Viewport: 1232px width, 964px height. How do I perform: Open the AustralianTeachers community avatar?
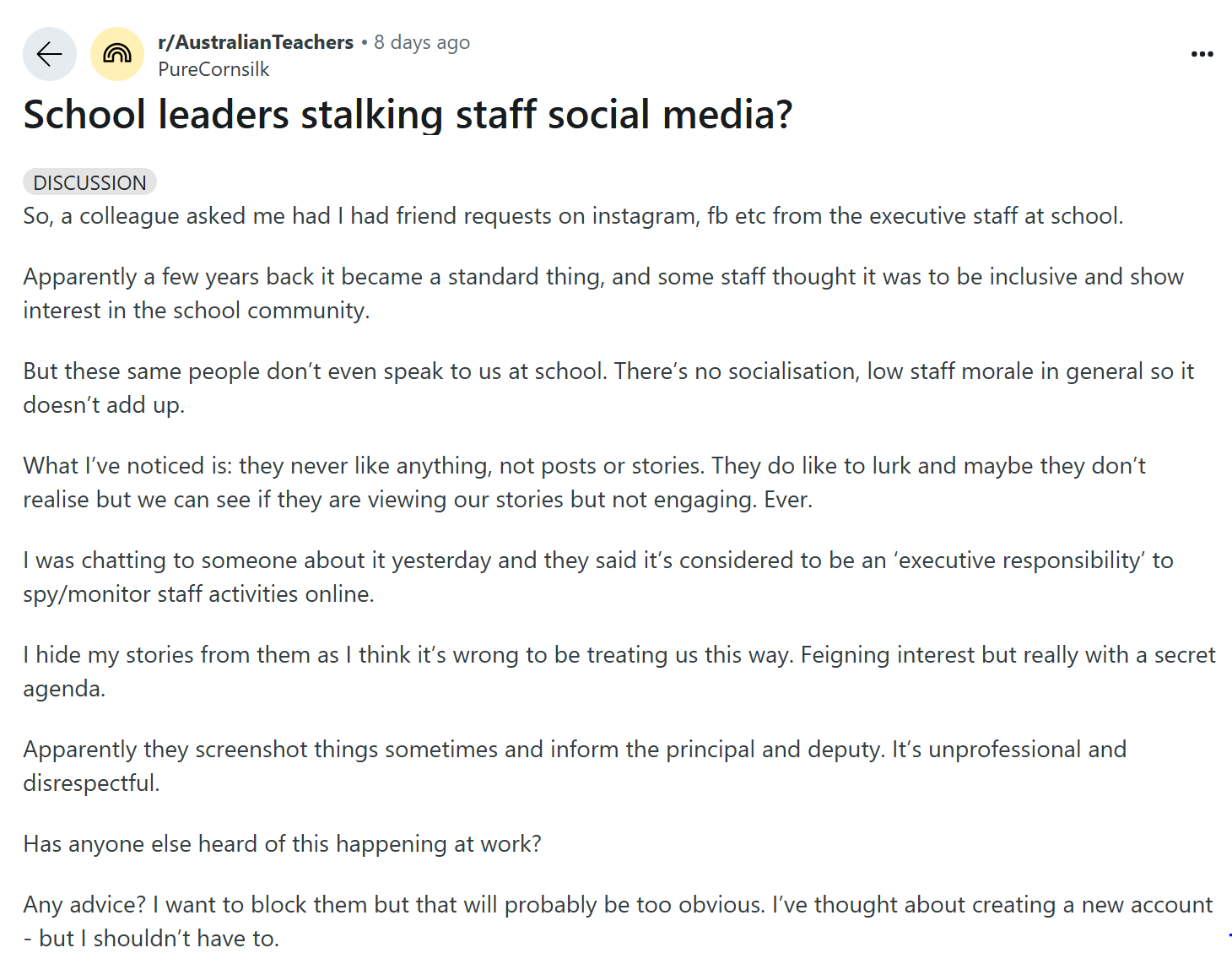point(117,55)
